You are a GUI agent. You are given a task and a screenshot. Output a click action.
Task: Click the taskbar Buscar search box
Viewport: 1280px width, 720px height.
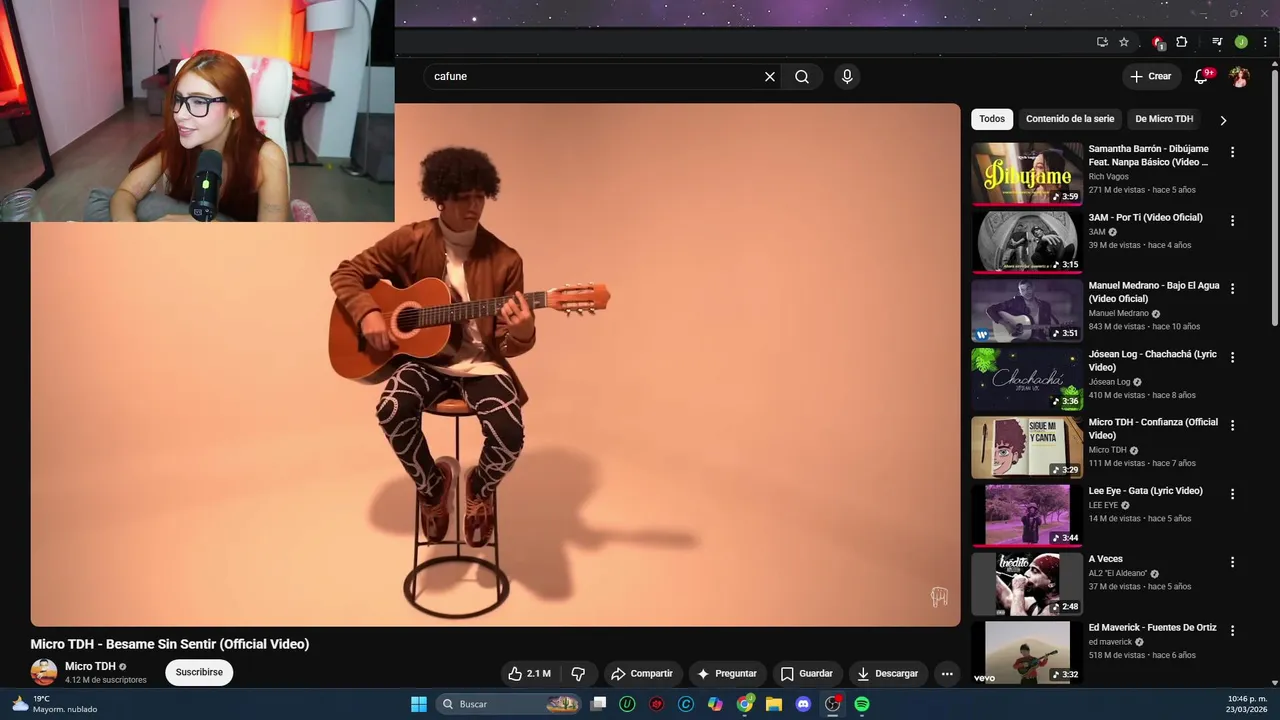coord(510,704)
